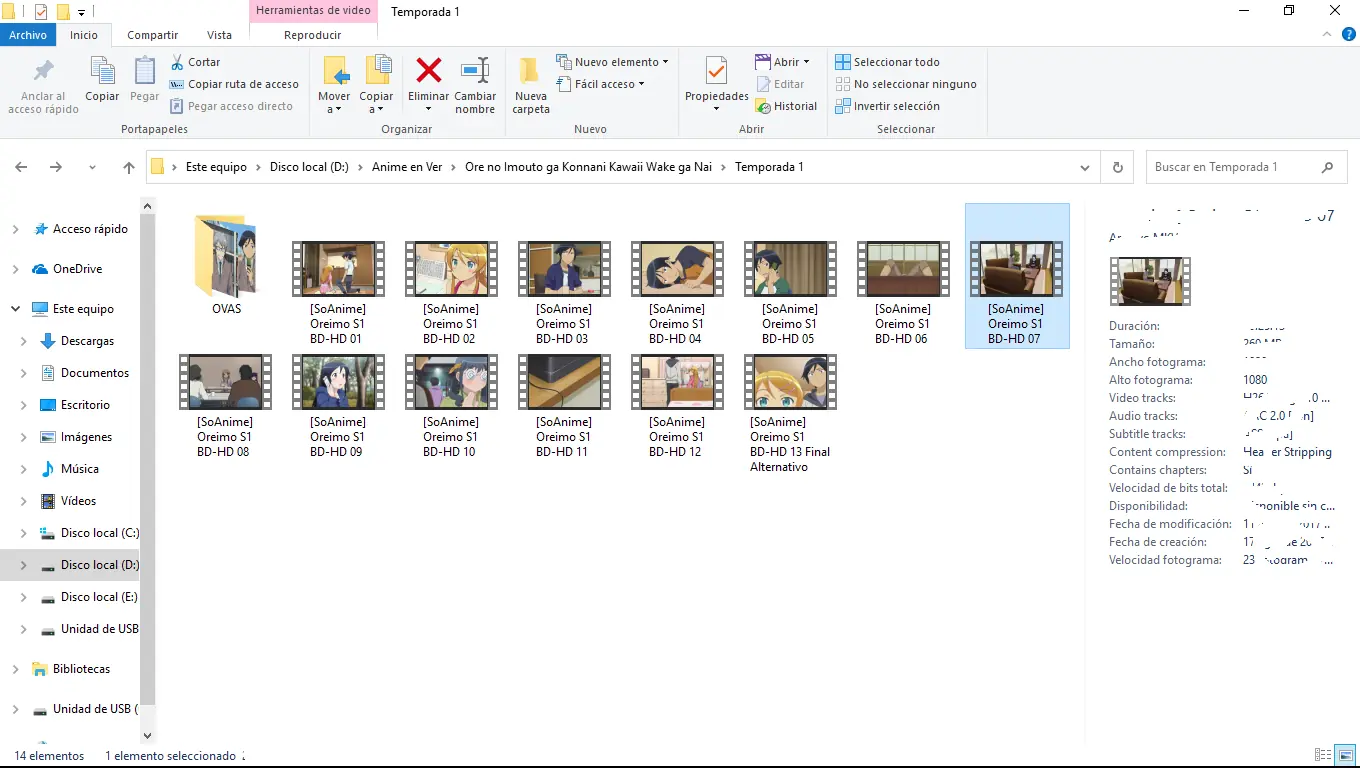Viewport: 1360px width, 768px height.
Task: Click No seleccionar ninguno
Action: tap(906, 84)
